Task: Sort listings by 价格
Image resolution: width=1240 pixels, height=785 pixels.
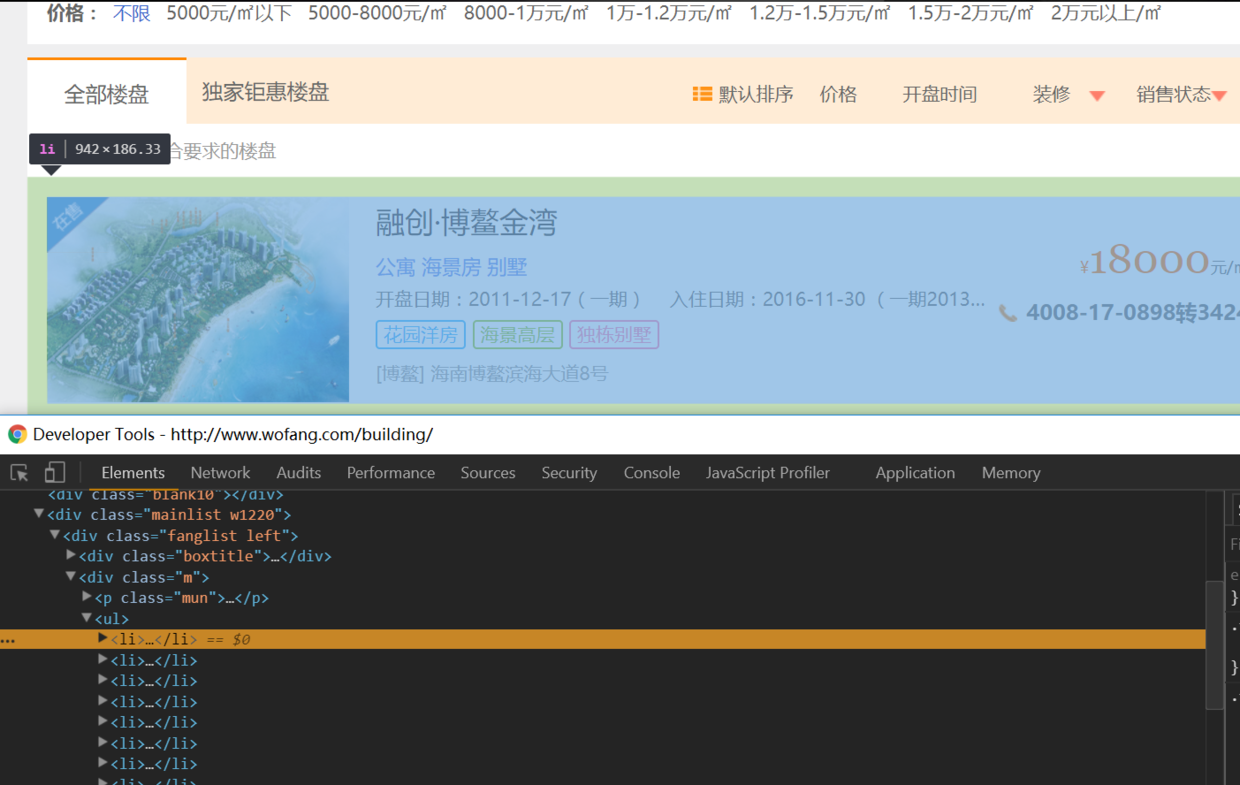Action: [x=838, y=94]
